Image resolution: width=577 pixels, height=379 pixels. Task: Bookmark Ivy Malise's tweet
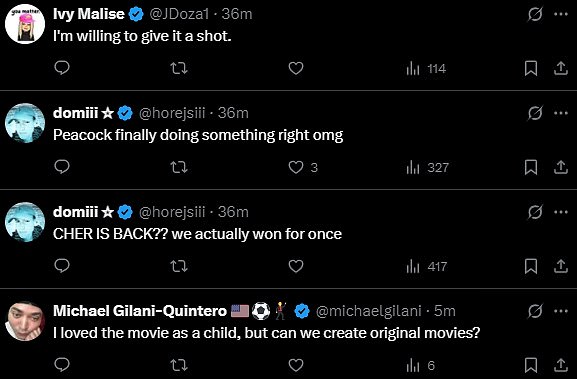(x=531, y=68)
